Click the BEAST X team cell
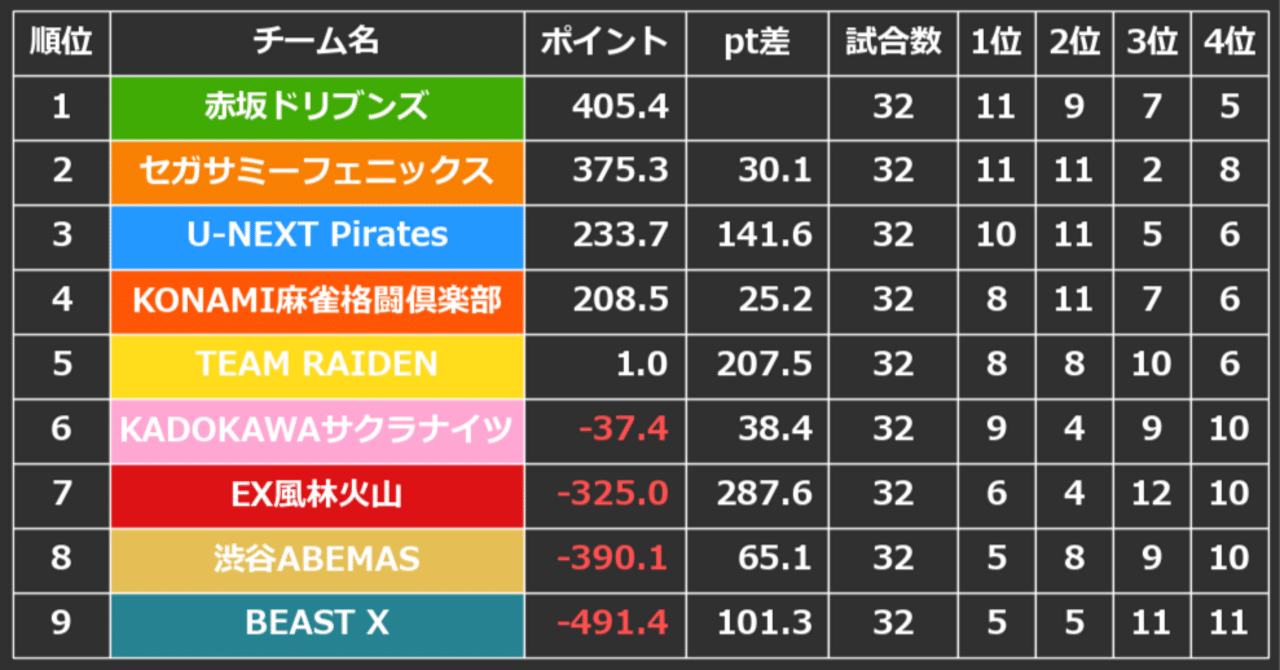Image resolution: width=1280 pixels, height=670 pixels. point(317,624)
